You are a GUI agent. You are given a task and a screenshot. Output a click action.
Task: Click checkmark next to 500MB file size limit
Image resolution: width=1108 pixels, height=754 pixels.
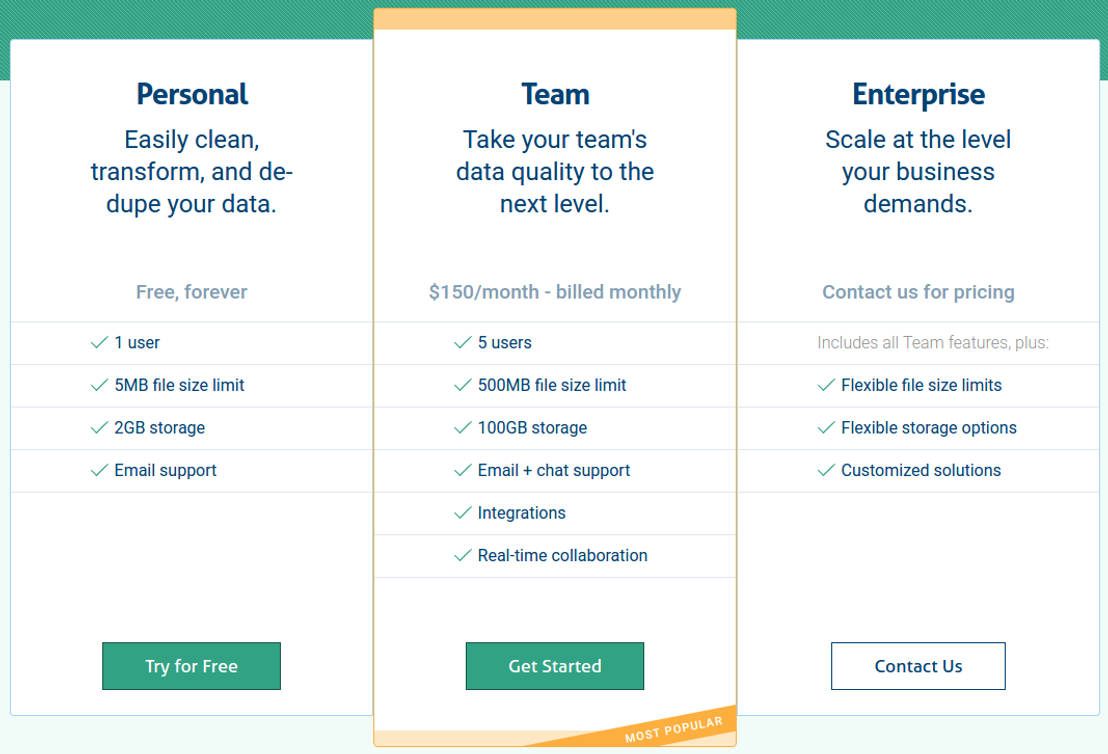[462, 385]
